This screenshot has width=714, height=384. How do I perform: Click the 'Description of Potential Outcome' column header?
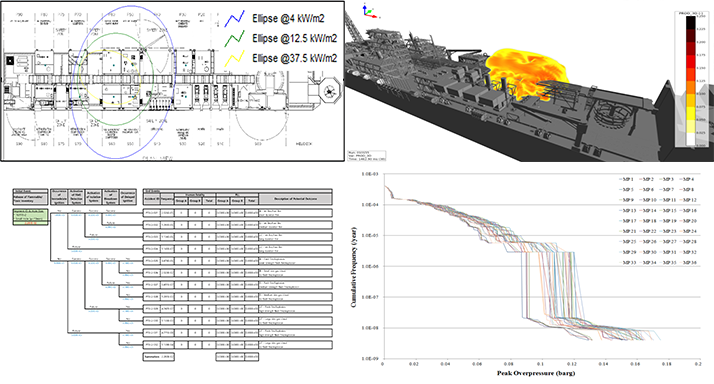296,199
